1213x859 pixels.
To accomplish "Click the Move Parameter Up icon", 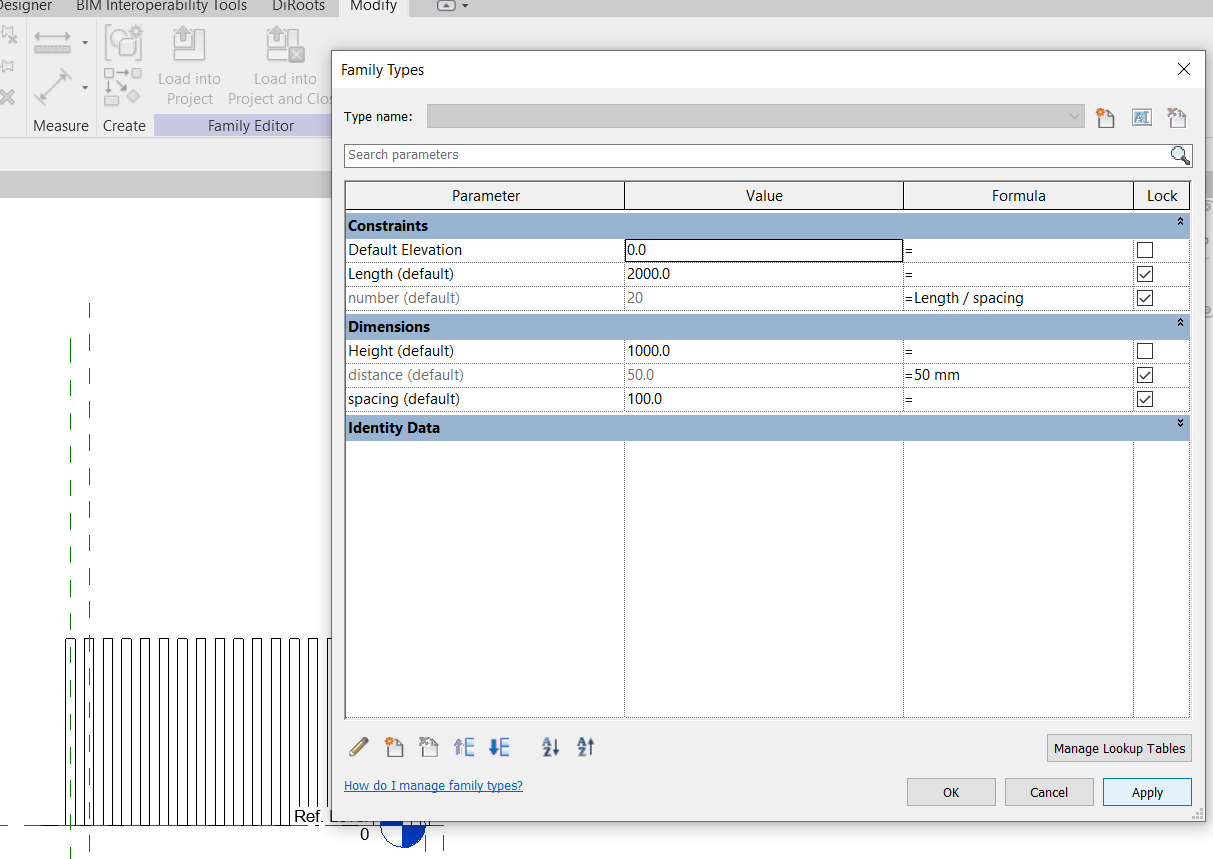I will tap(463, 747).
